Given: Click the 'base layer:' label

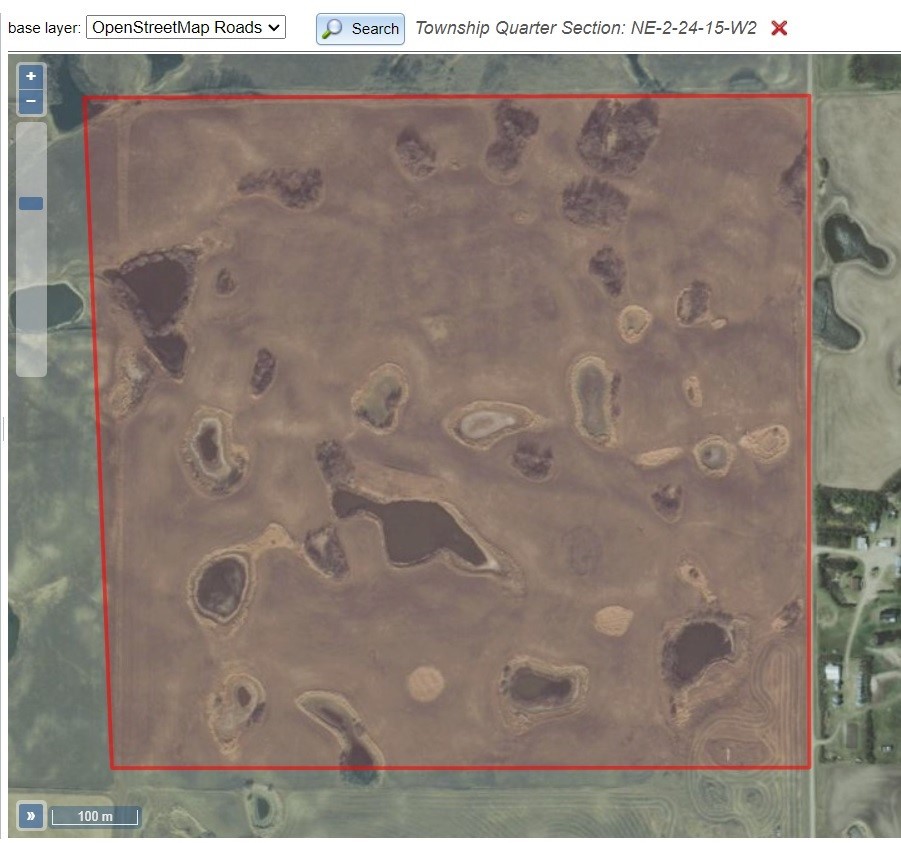Looking at the screenshot, I should point(44,28).
